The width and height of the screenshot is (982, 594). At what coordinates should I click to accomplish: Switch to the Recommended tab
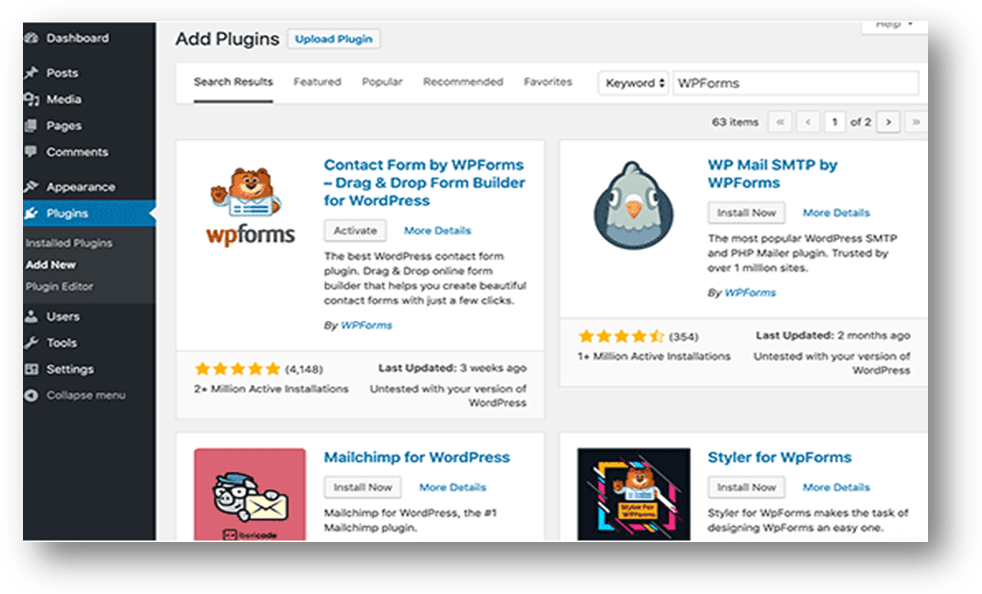tap(463, 81)
